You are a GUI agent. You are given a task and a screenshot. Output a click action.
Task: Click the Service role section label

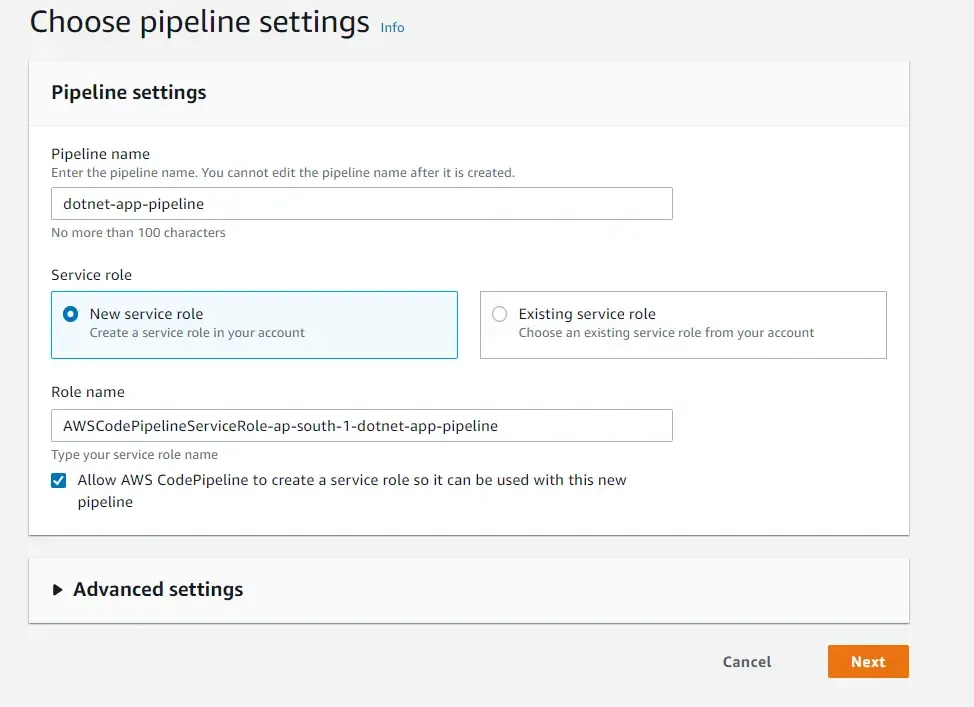[91, 275]
